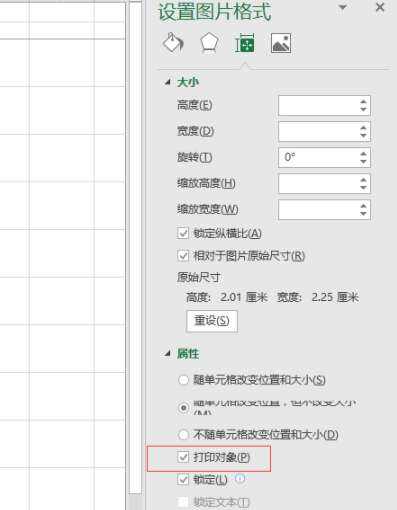Open the Picture tab icon
This screenshot has width=397, height=510.
coord(281,43)
